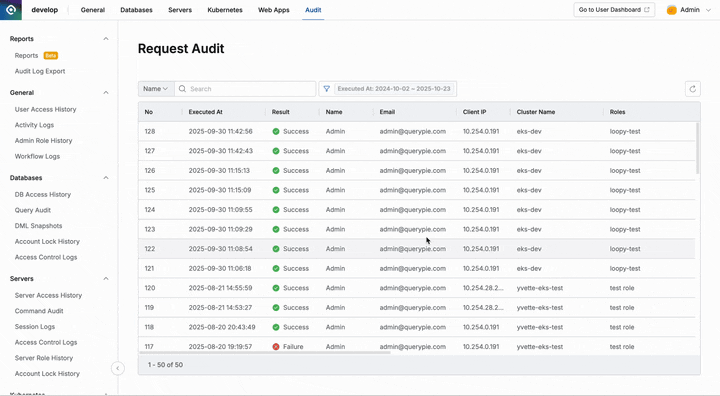Click the table vertical scrollbar
The image size is (720, 396).
[x=698, y=148]
